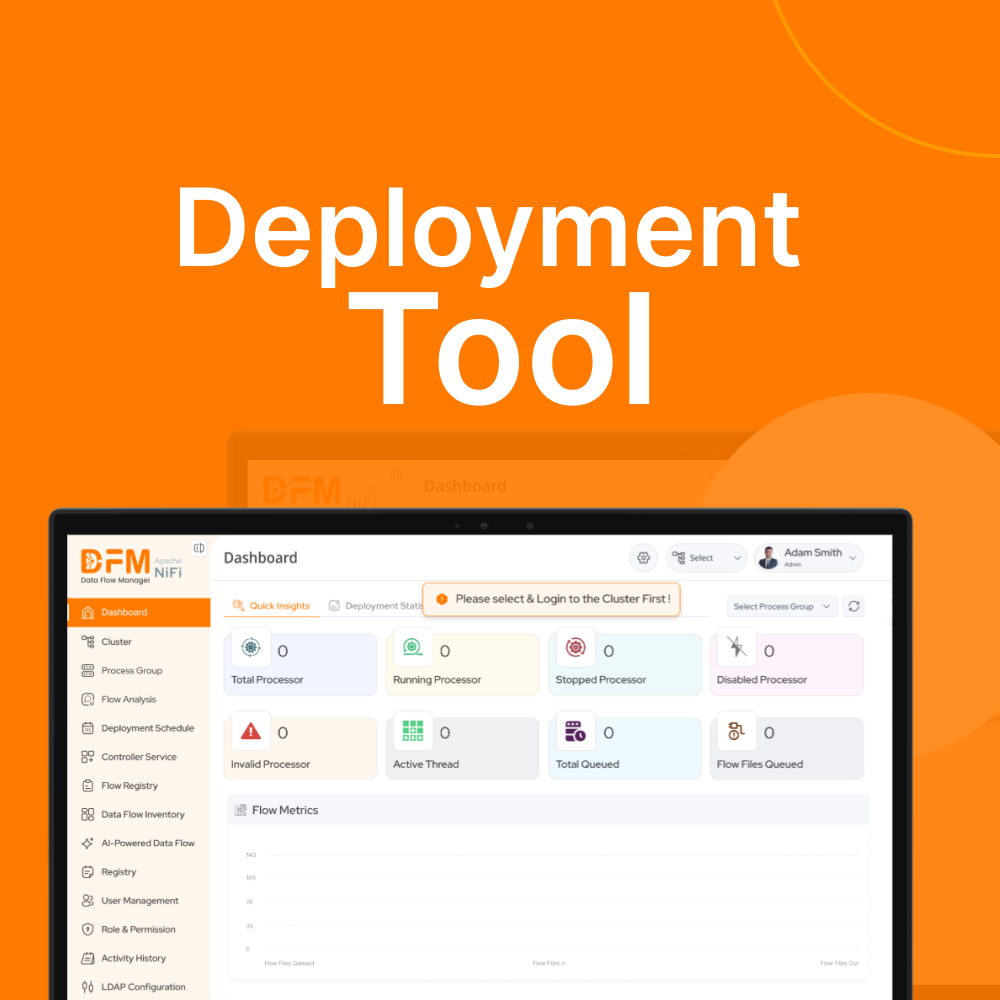Viewport: 1000px width, 1000px height.
Task: Click the Flow Metrics heading
Action: click(285, 810)
